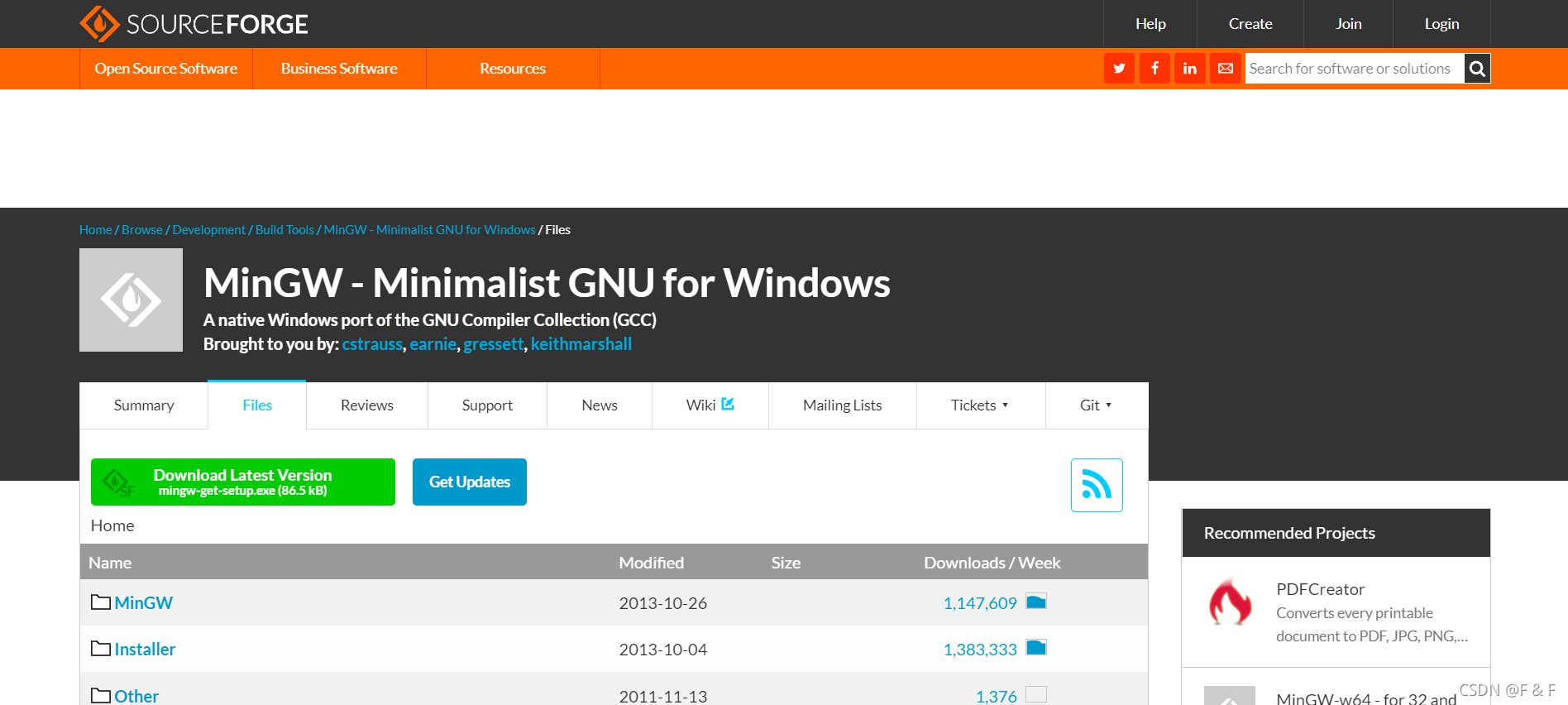
Task: Click Installer row downloads chart icon
Action: (1036, 648)
